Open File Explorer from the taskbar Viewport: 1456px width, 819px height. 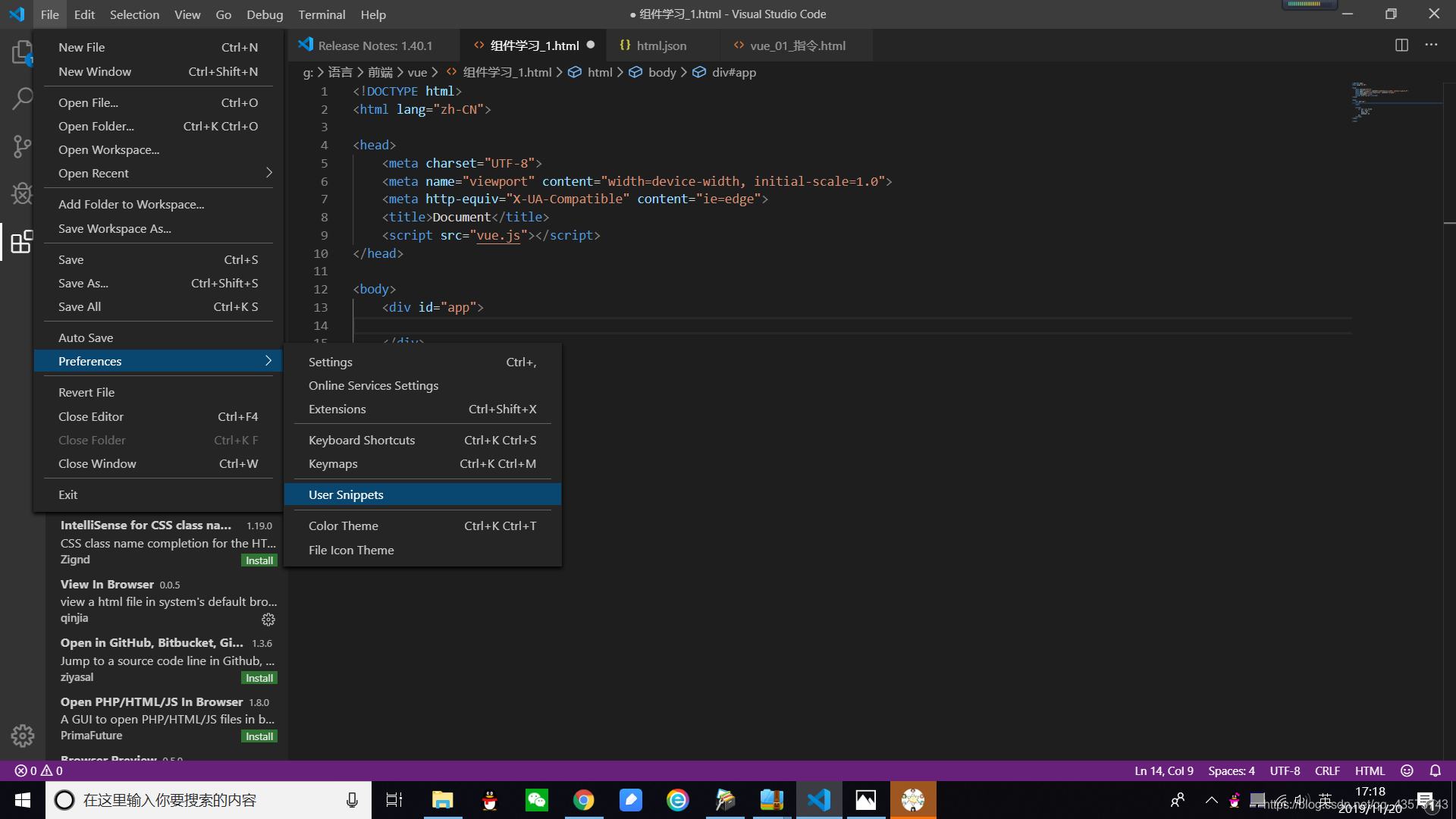[442, 800]
